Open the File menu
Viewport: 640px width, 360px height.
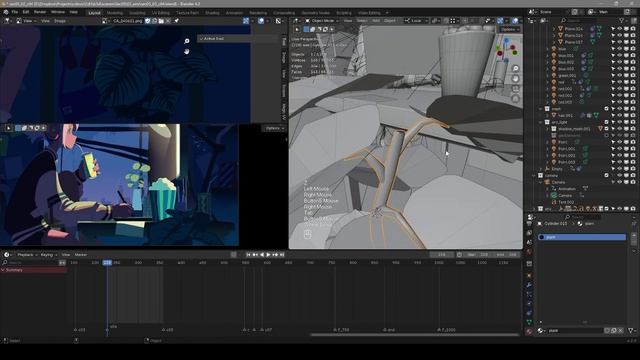tap(15, 12)
